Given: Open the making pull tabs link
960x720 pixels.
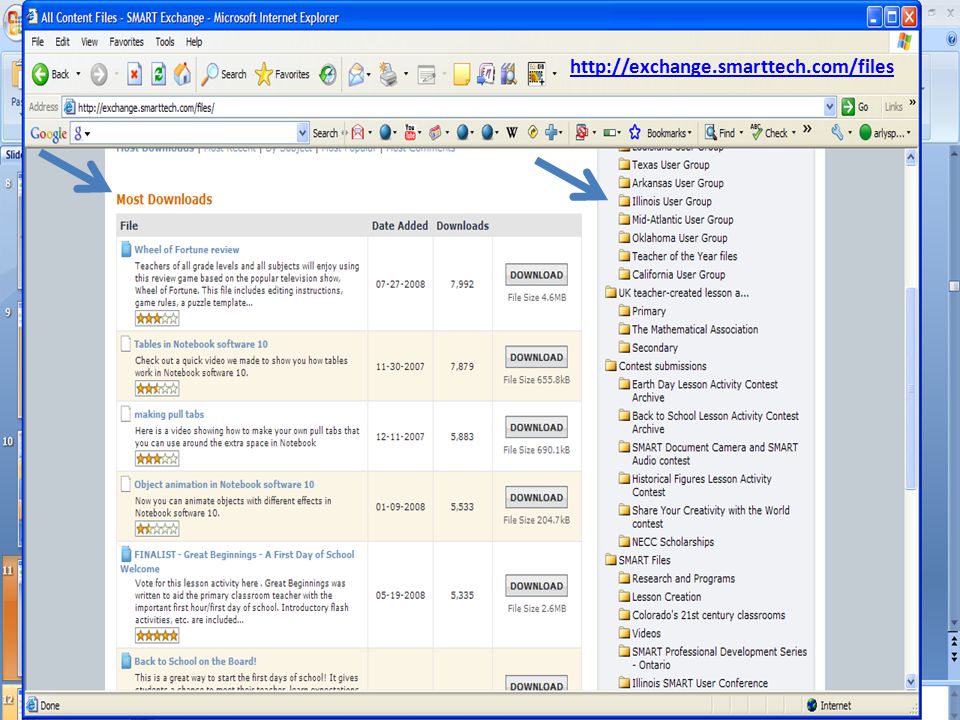Looking at the screenshot, I should coord(169,414).
